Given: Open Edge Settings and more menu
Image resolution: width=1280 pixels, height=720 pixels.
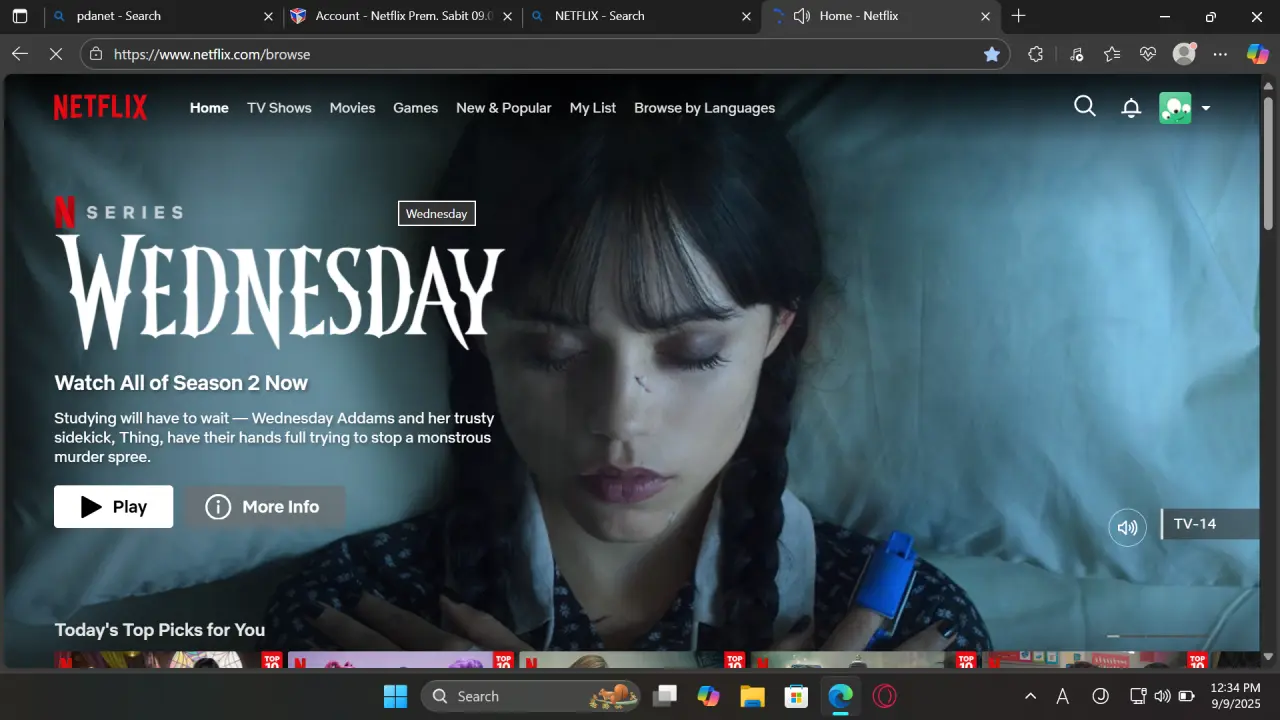Looking at the screenshot, I should pyautogui.click(x=1220, y=54).
